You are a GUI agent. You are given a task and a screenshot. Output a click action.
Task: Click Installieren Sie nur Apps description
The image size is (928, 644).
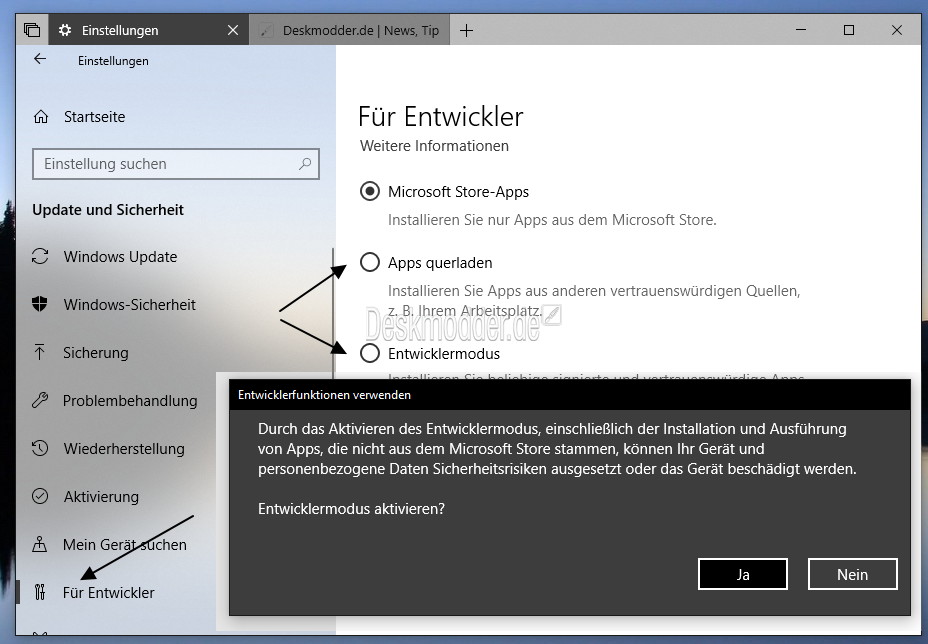click(552, 220)
